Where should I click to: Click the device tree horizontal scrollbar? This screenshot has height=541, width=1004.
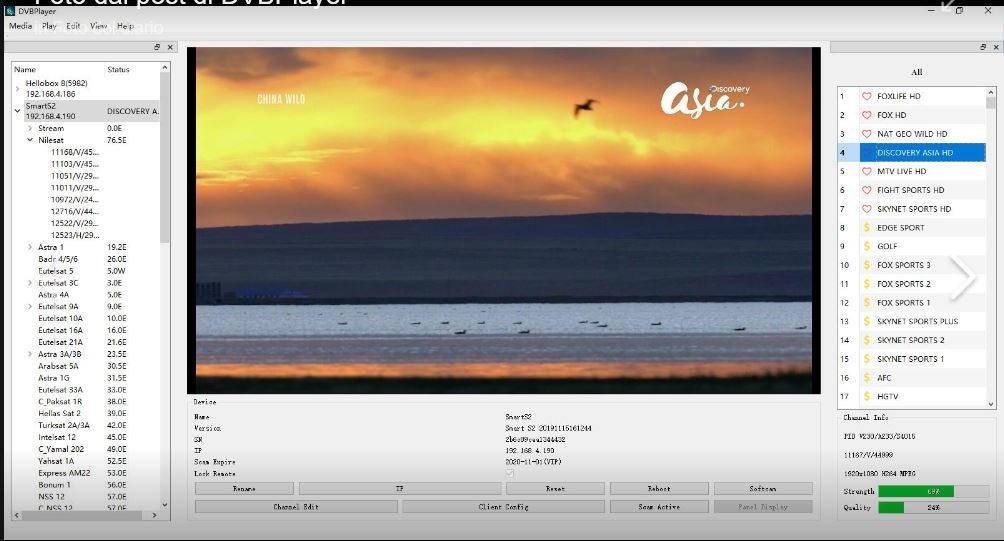pyautogui.click(x=85, y=515)
